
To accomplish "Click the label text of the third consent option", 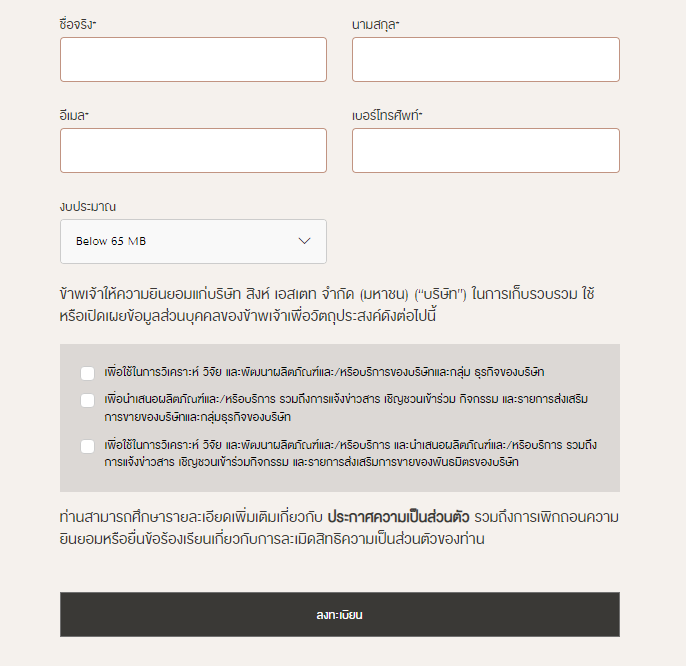I will click(x=357, y=453).
